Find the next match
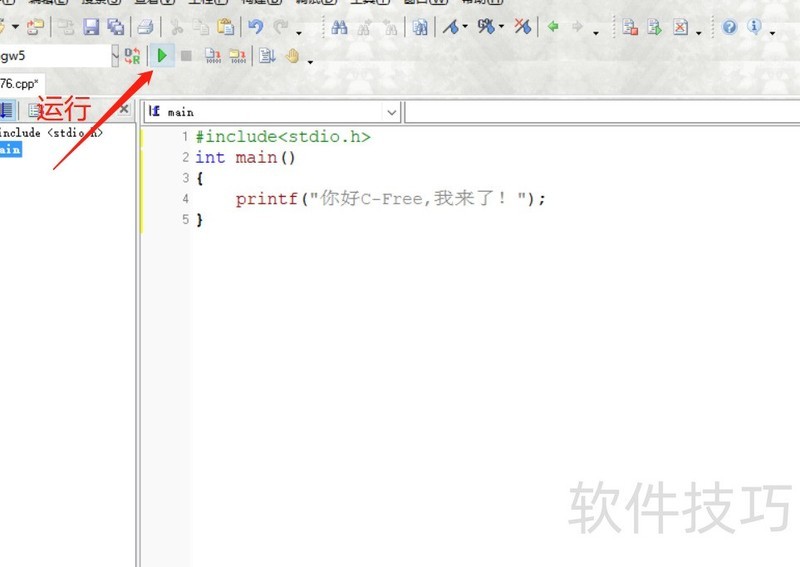The height and width of the screenshot is (567, 800). click(x=364, y=27)
